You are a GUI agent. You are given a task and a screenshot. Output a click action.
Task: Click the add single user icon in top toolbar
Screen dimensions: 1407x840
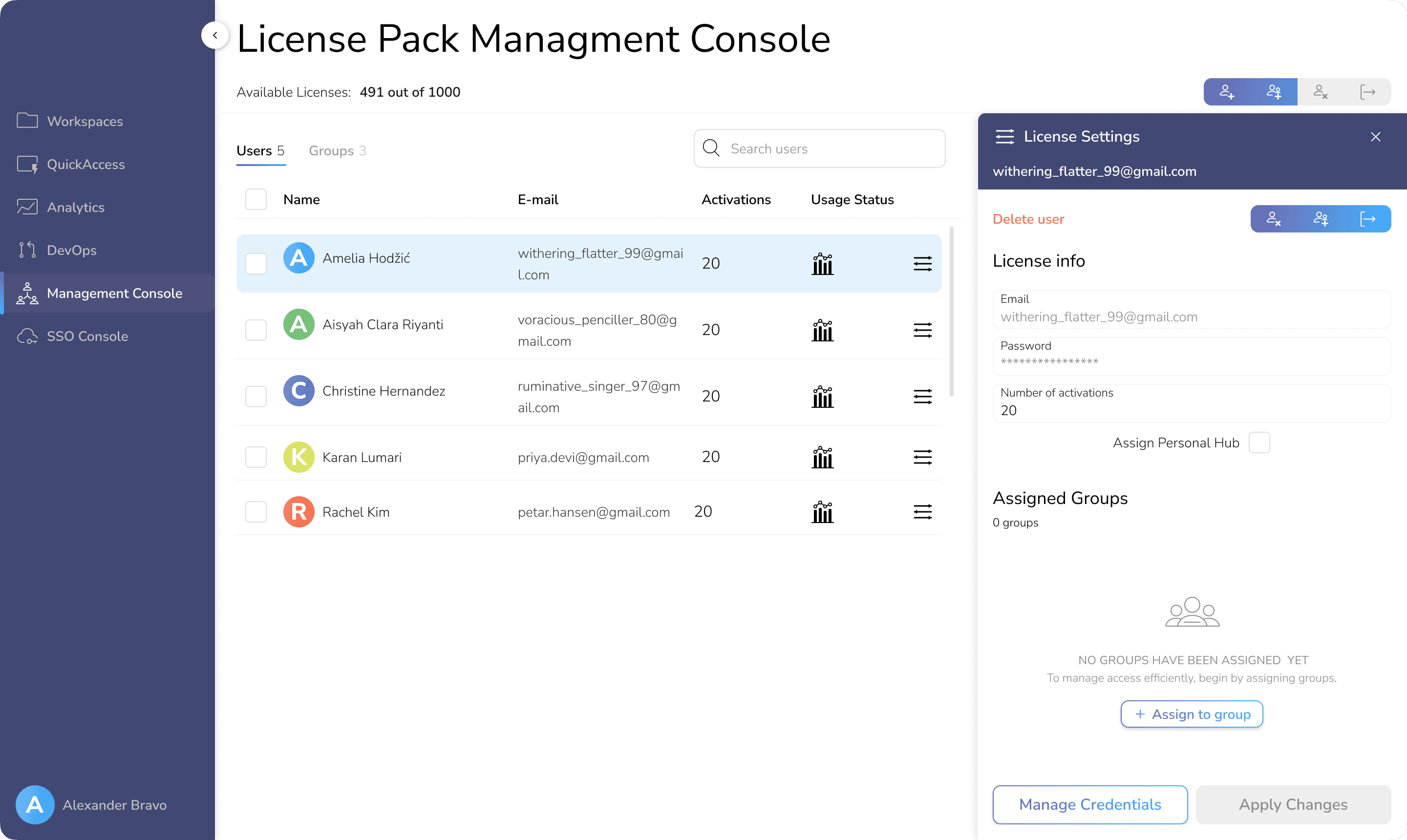tap(1226, 92)
